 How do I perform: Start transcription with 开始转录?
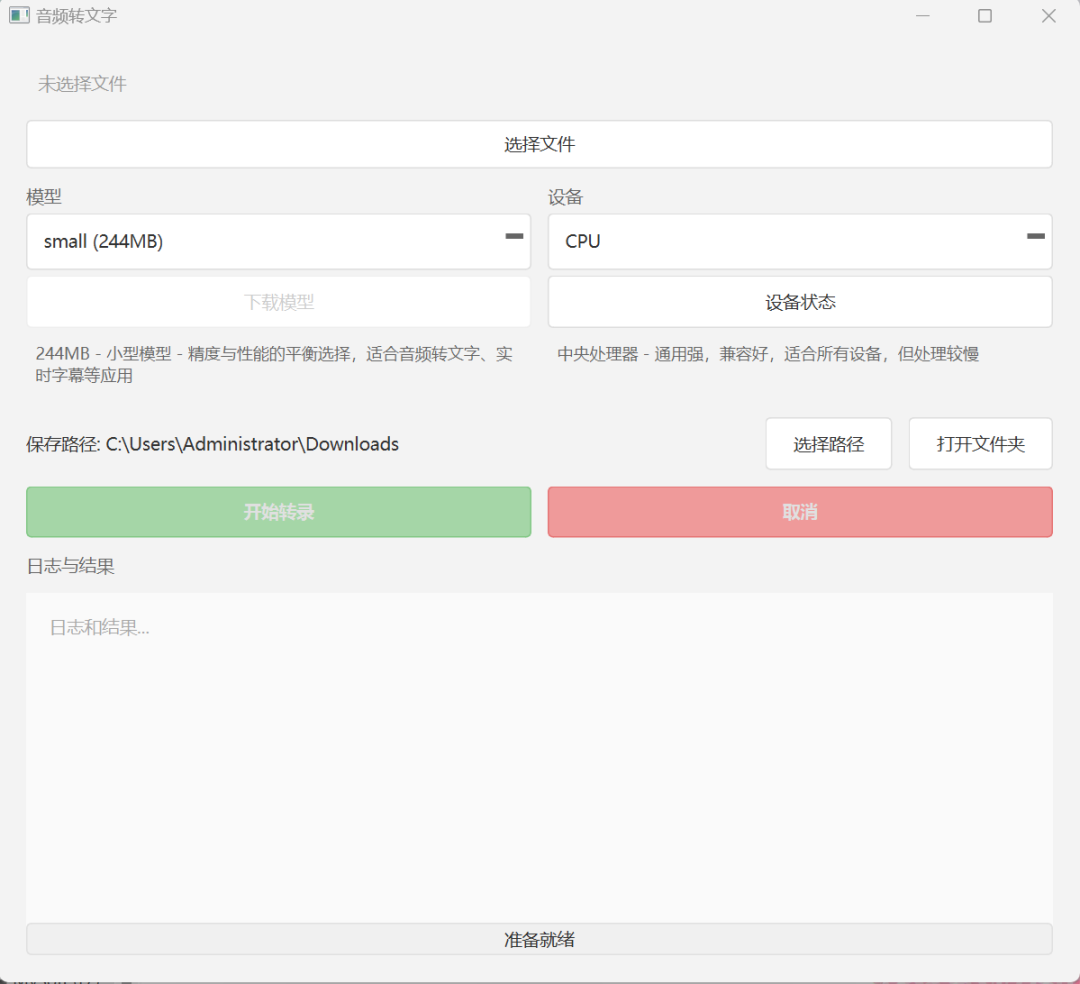coord(278,512)
